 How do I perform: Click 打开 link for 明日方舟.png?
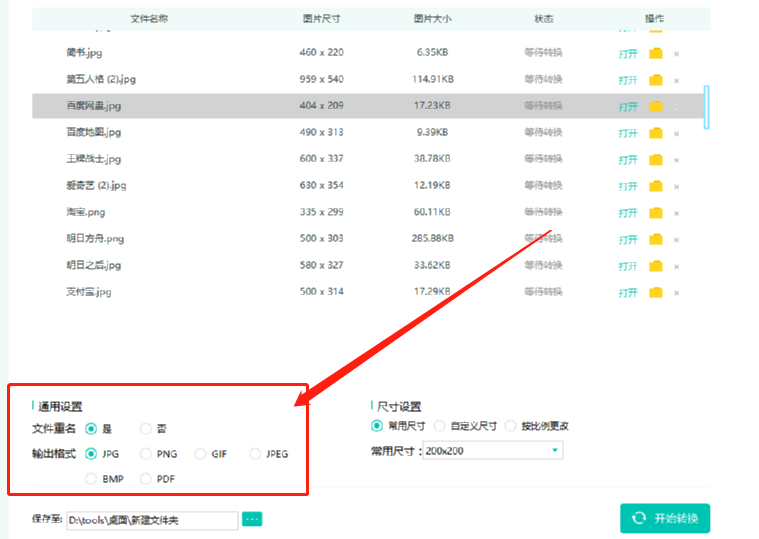[628, 240]
